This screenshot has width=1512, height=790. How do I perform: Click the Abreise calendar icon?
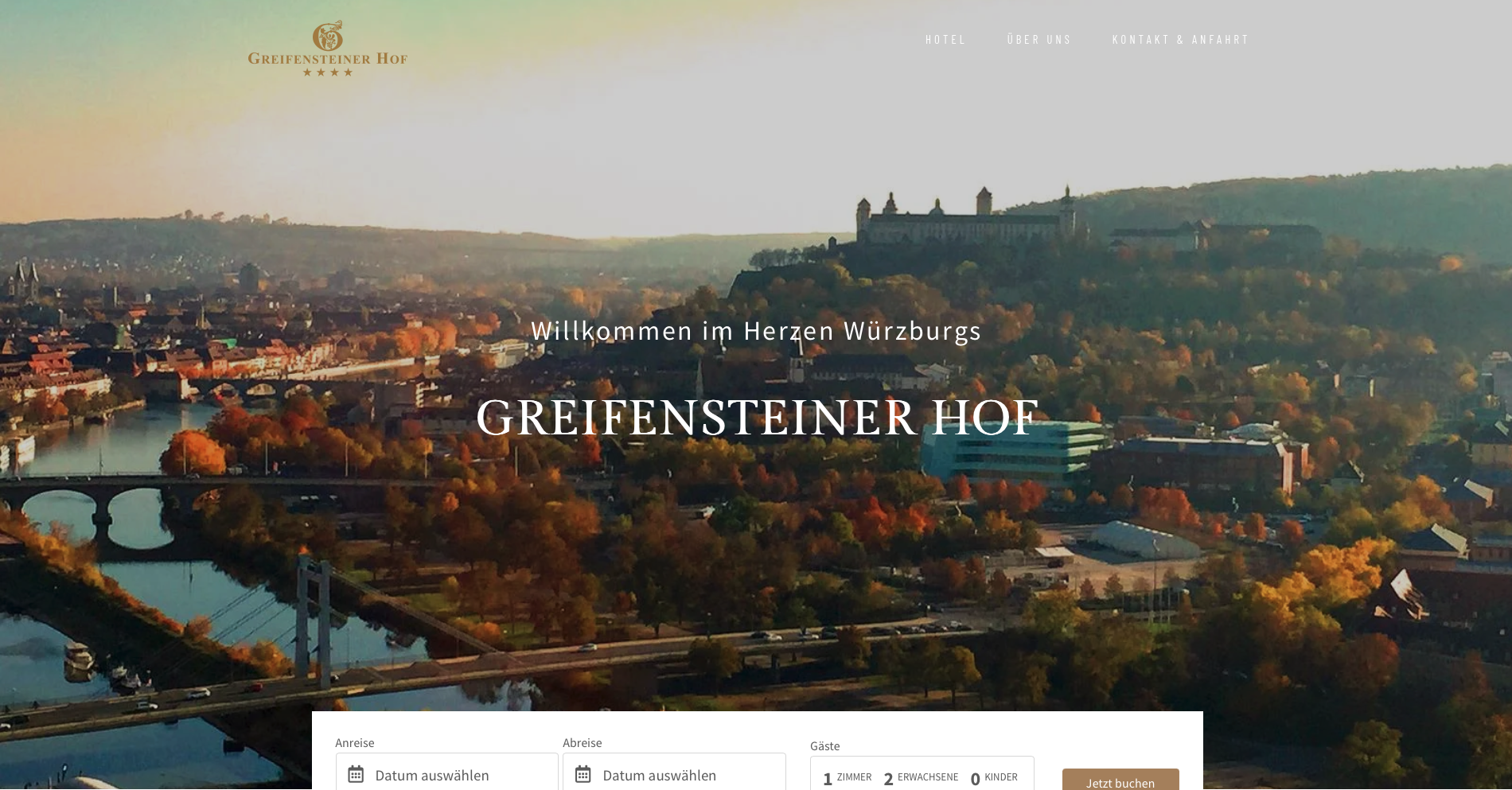(x=583, y=774)
